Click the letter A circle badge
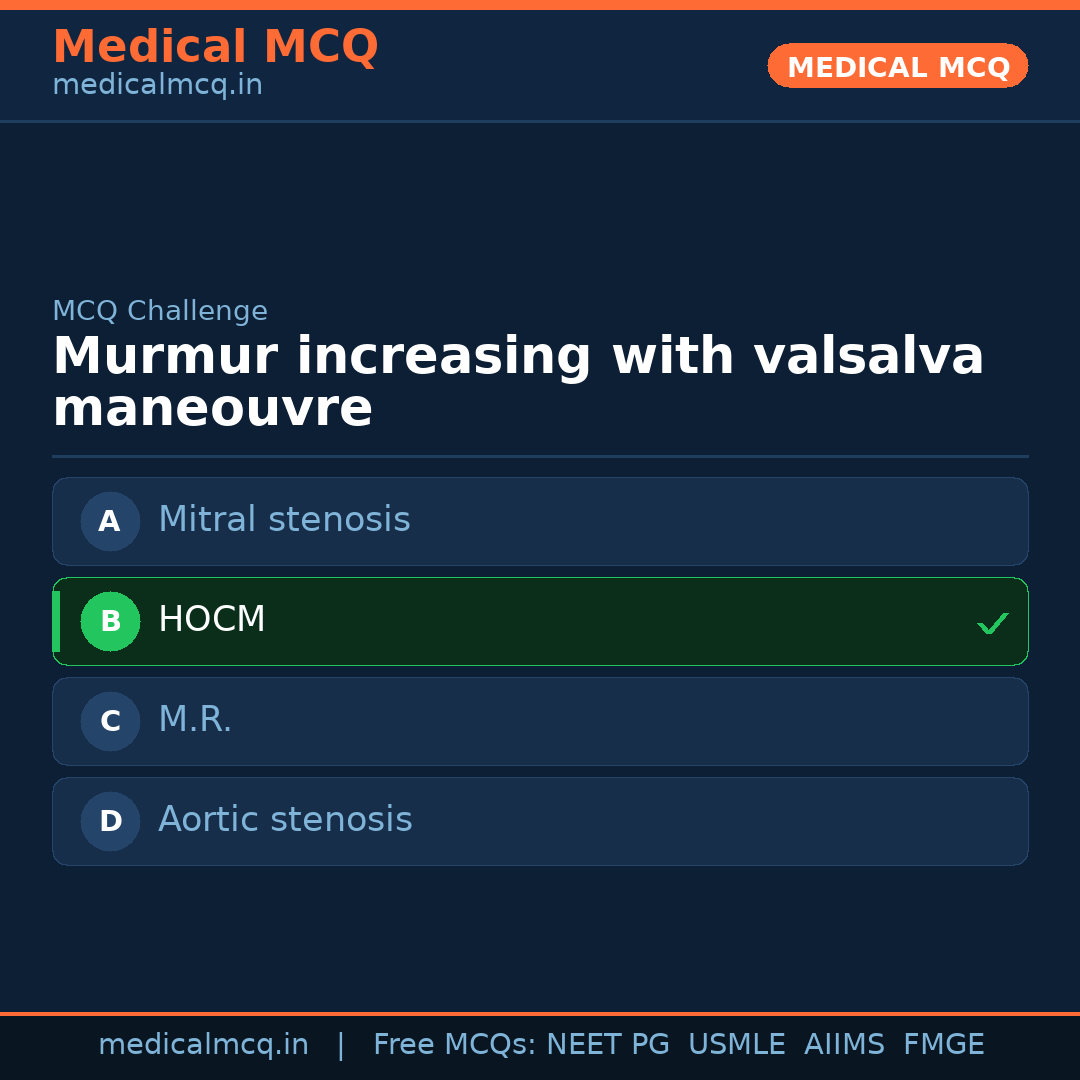The width and height of the screenshot is (1080, 1080). [x=110, y=521]
